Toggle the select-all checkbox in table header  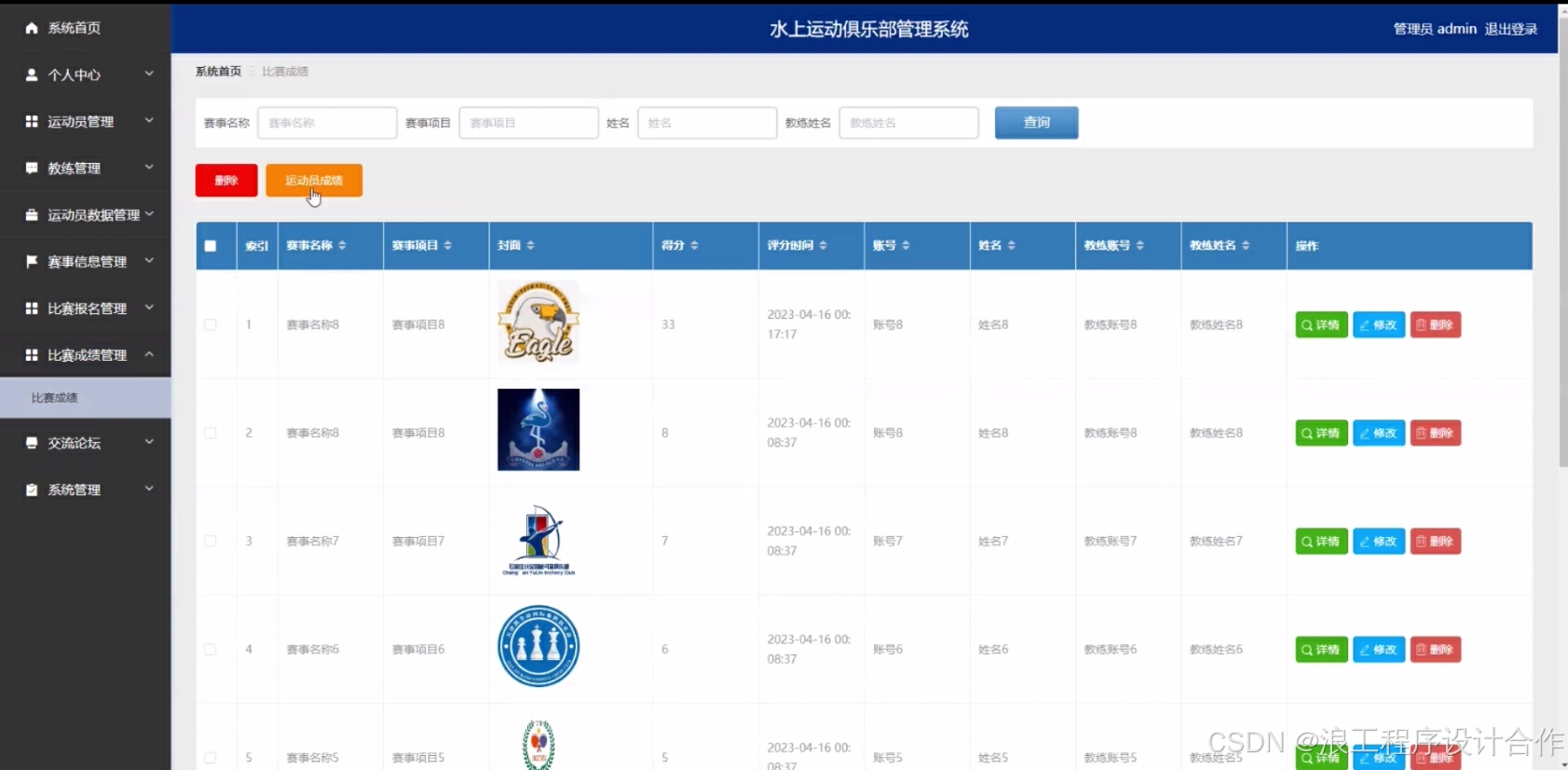[x=211, y=246]
